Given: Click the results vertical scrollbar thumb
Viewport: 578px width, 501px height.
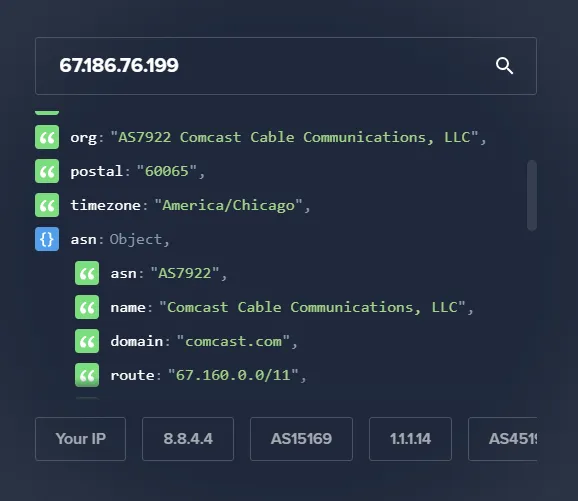Looking at the screenshot, I should pyautogui.click(x=532, y=195).
